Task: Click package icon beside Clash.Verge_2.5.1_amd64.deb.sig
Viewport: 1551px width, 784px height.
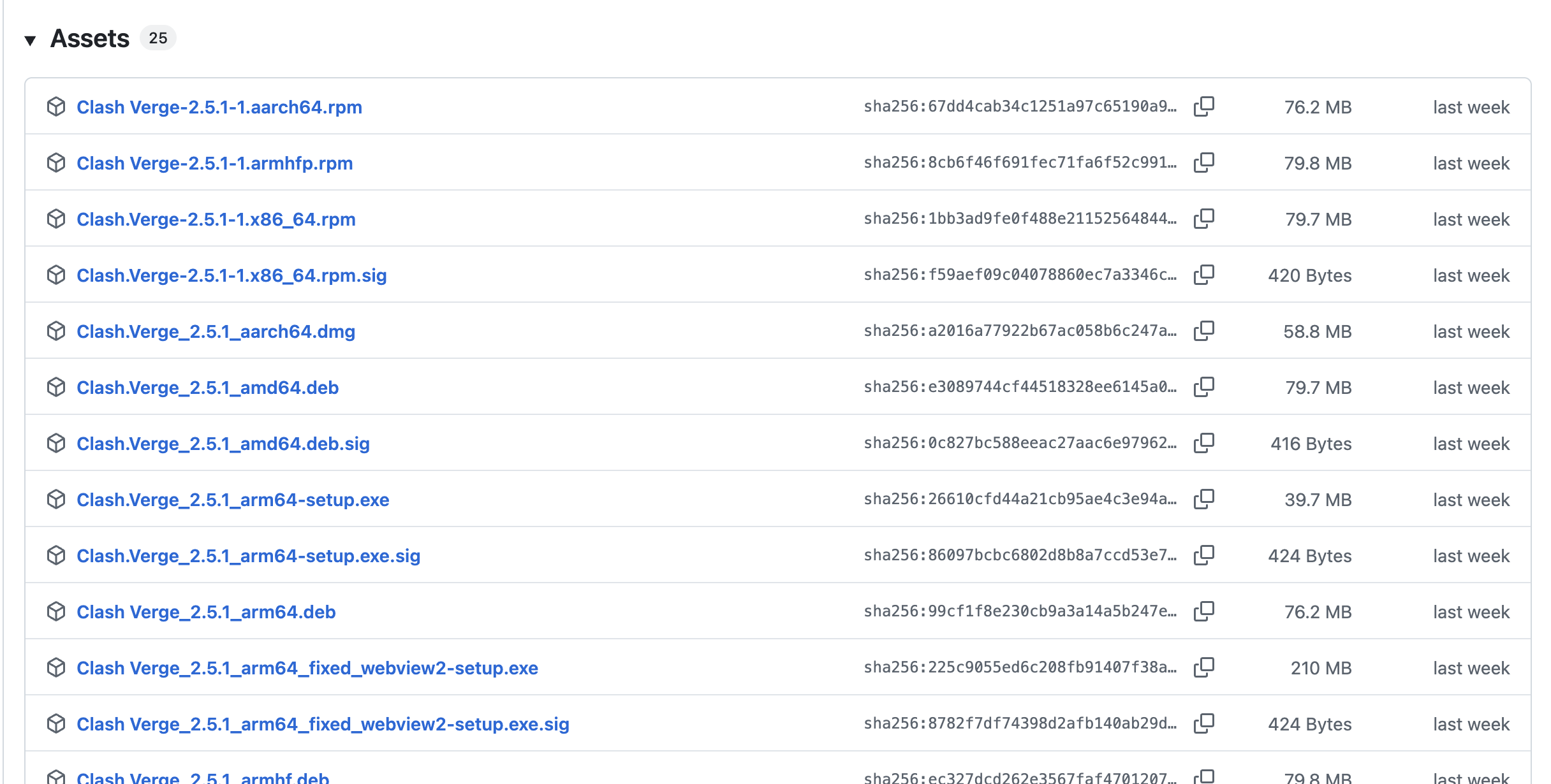Action: 56,443
